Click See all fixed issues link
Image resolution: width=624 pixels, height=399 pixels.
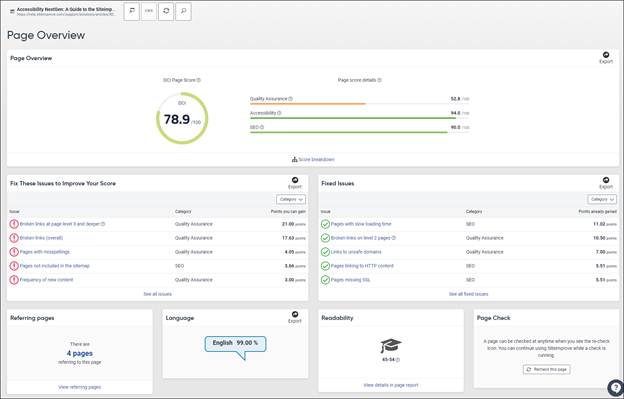tap(468, 294)
